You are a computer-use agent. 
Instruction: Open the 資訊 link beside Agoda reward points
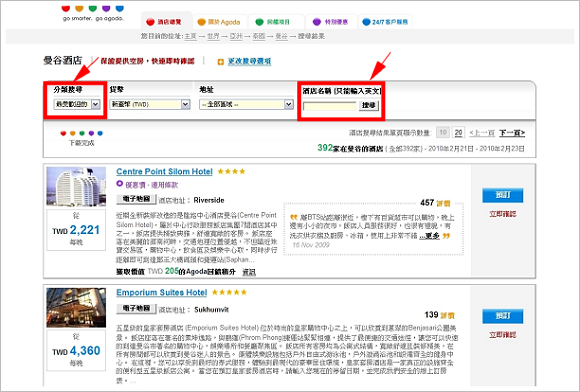click(x=249, y=272)
